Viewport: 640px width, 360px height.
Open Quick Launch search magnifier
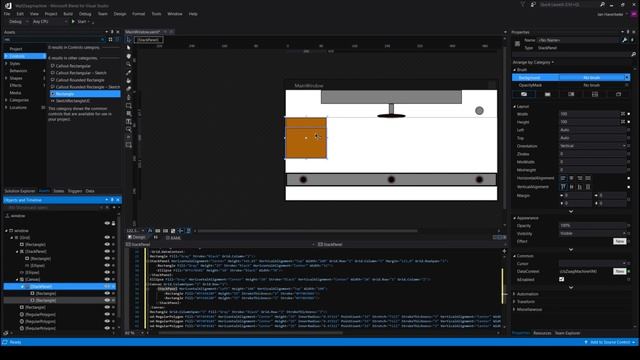pos(602,4)
